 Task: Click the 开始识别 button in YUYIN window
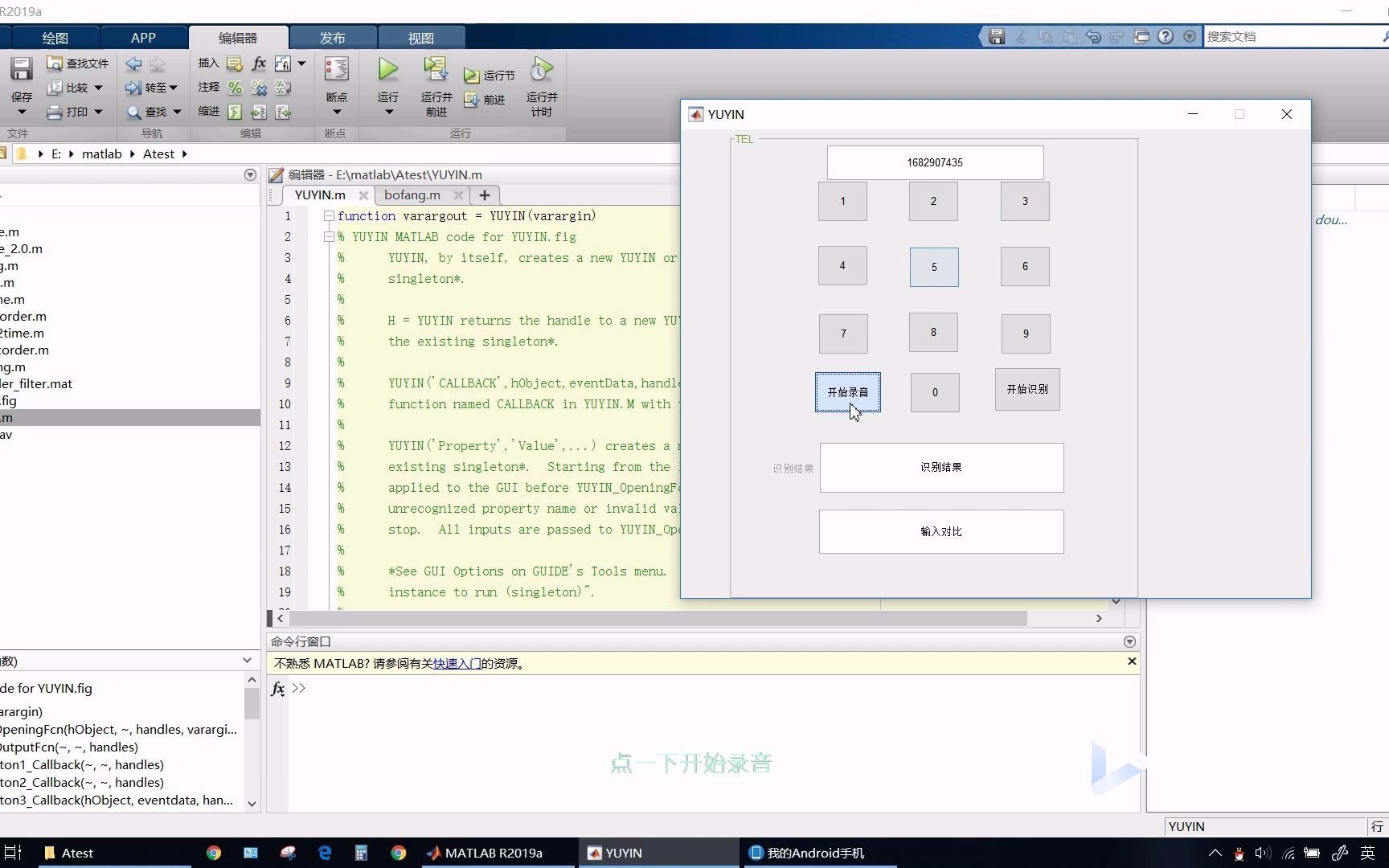[1027, 390]
